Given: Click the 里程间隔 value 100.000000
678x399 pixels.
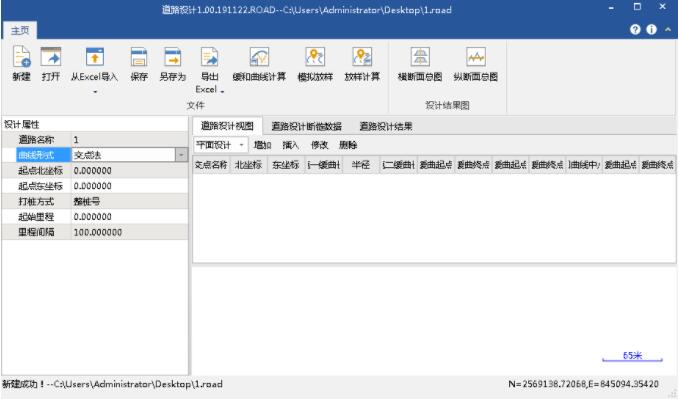Looking at the screenshot, I should 129,232.
